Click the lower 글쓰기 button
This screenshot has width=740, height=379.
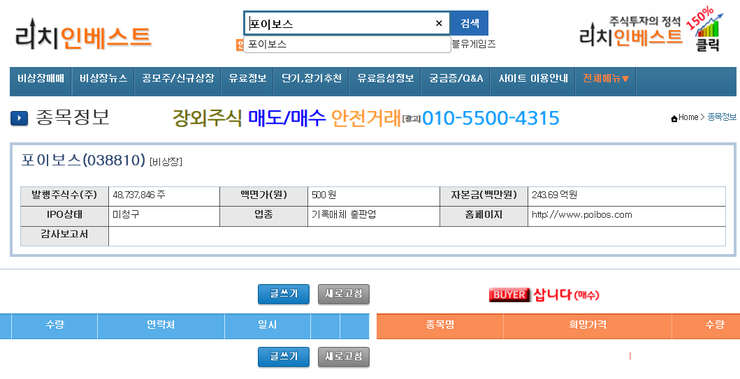point(284,357)
